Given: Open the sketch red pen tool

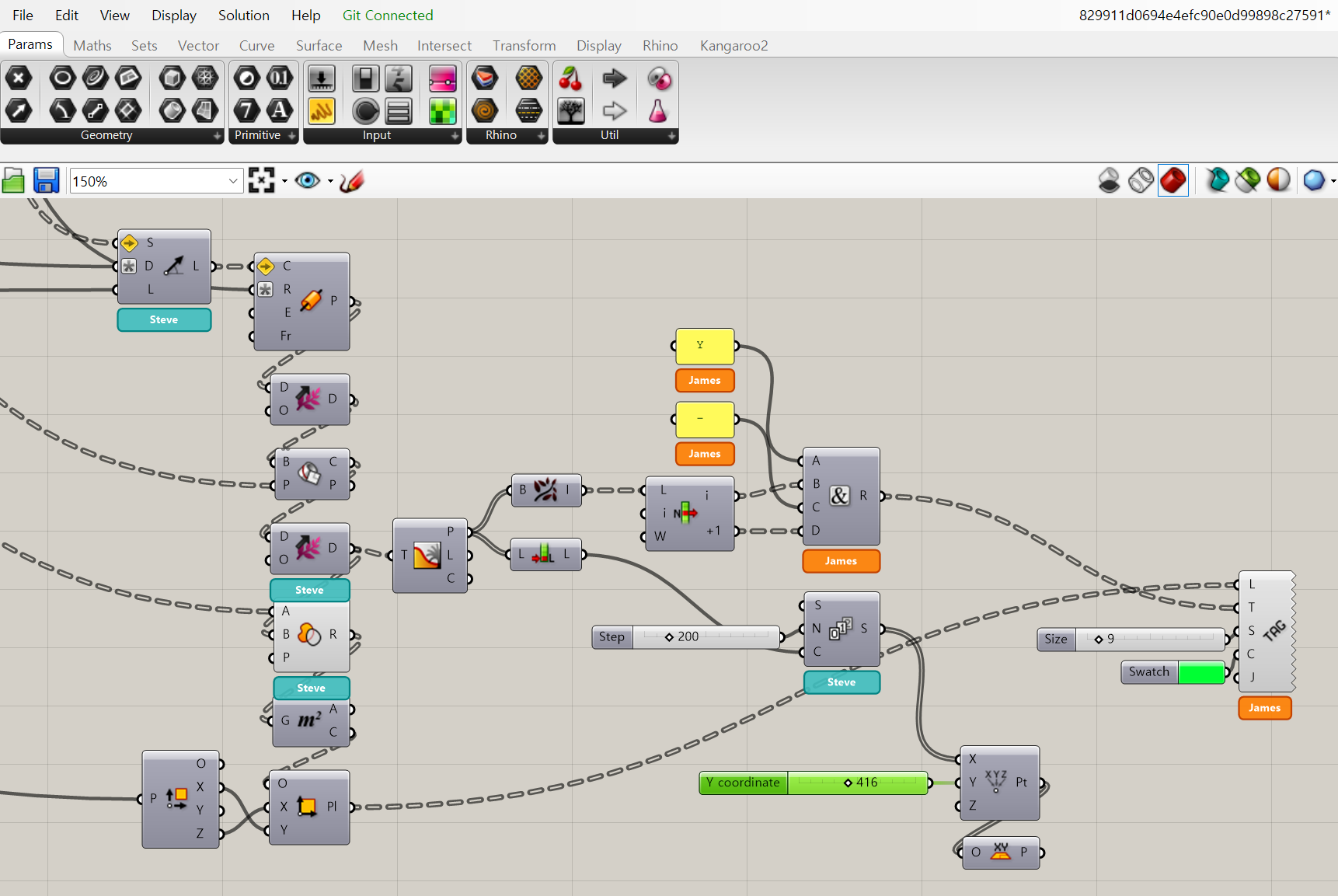Looking at the screenshot, I should [352, 181].
